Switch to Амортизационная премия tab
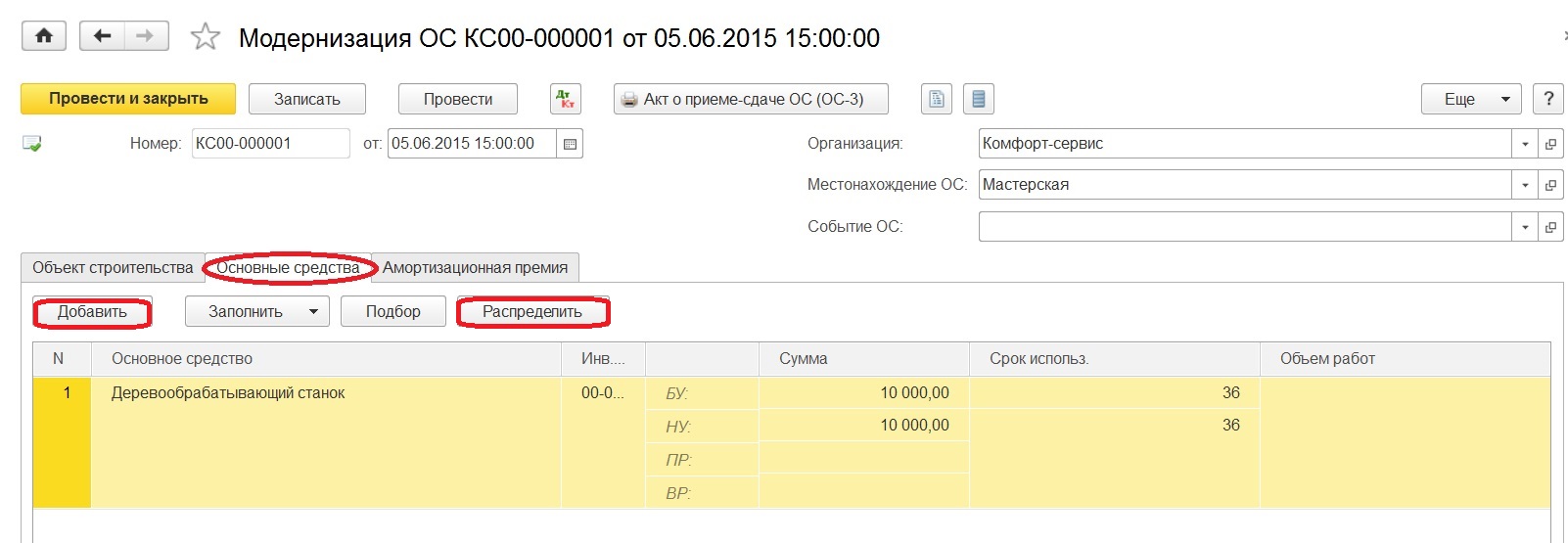 pos(475,267)
